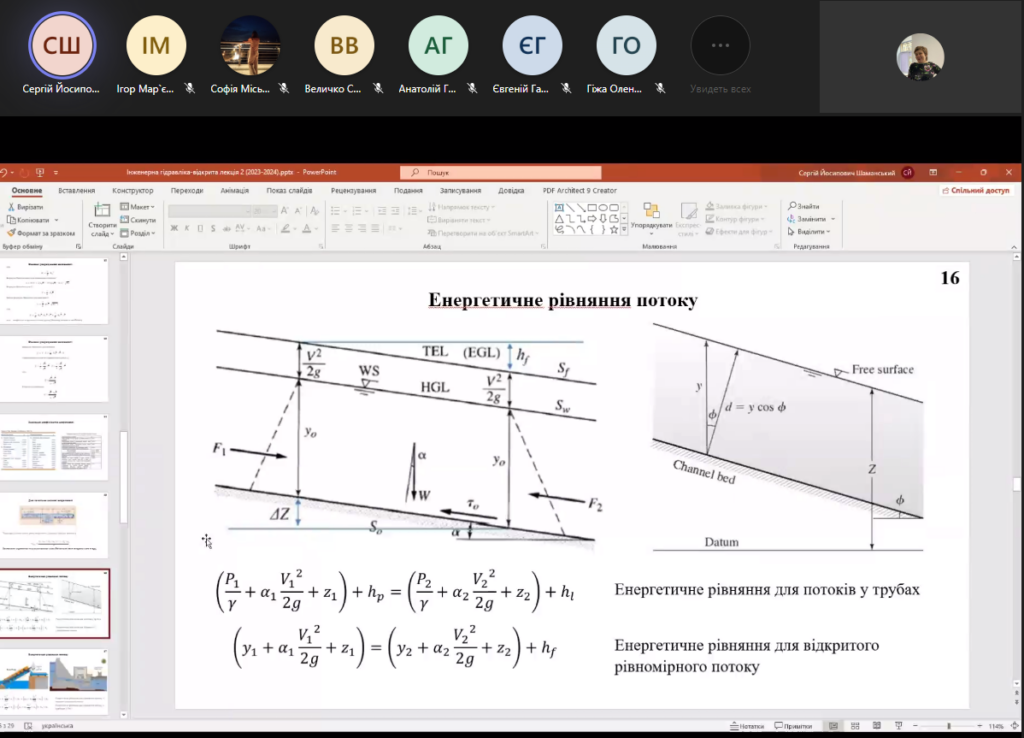
Task: Select the star shape in shapes gallery
Action: pyautogui.click(x=614, y=229)
